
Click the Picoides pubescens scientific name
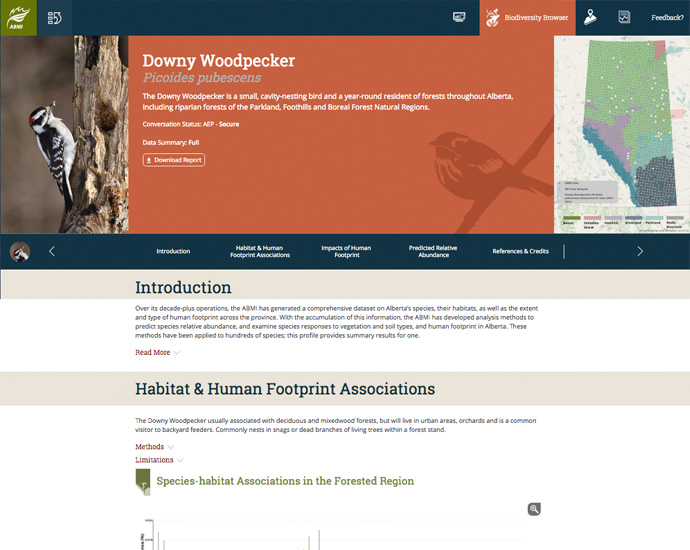(x=202, y=78)
